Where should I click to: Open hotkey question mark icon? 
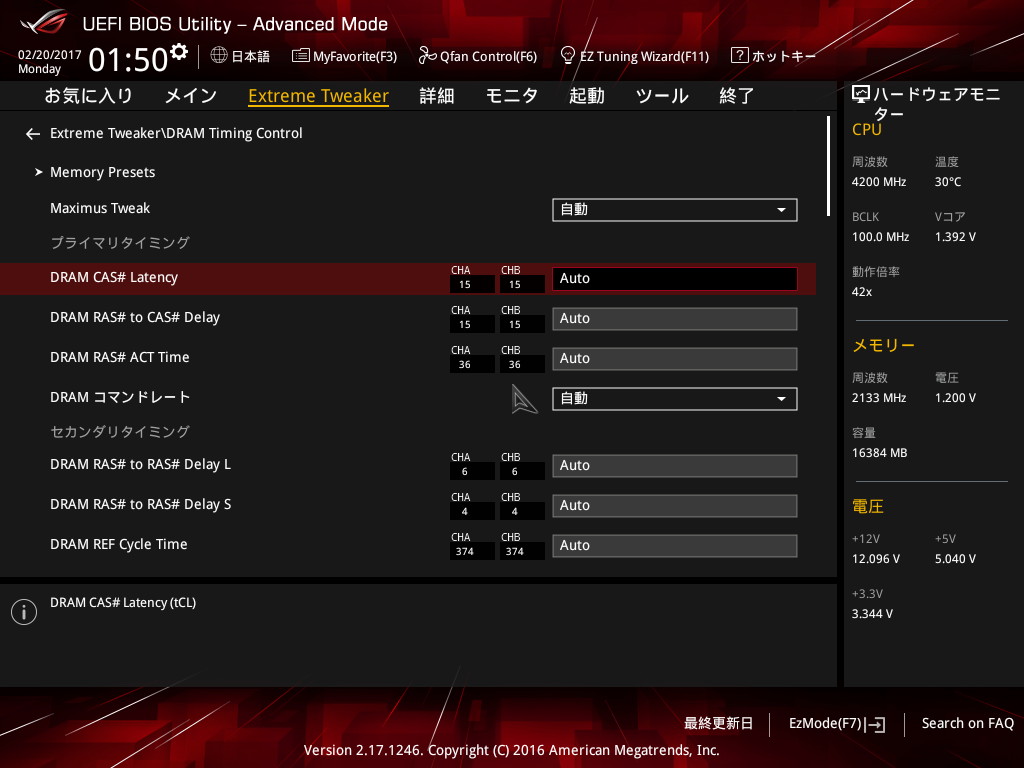pyautogui.click(x=739, y=55)
